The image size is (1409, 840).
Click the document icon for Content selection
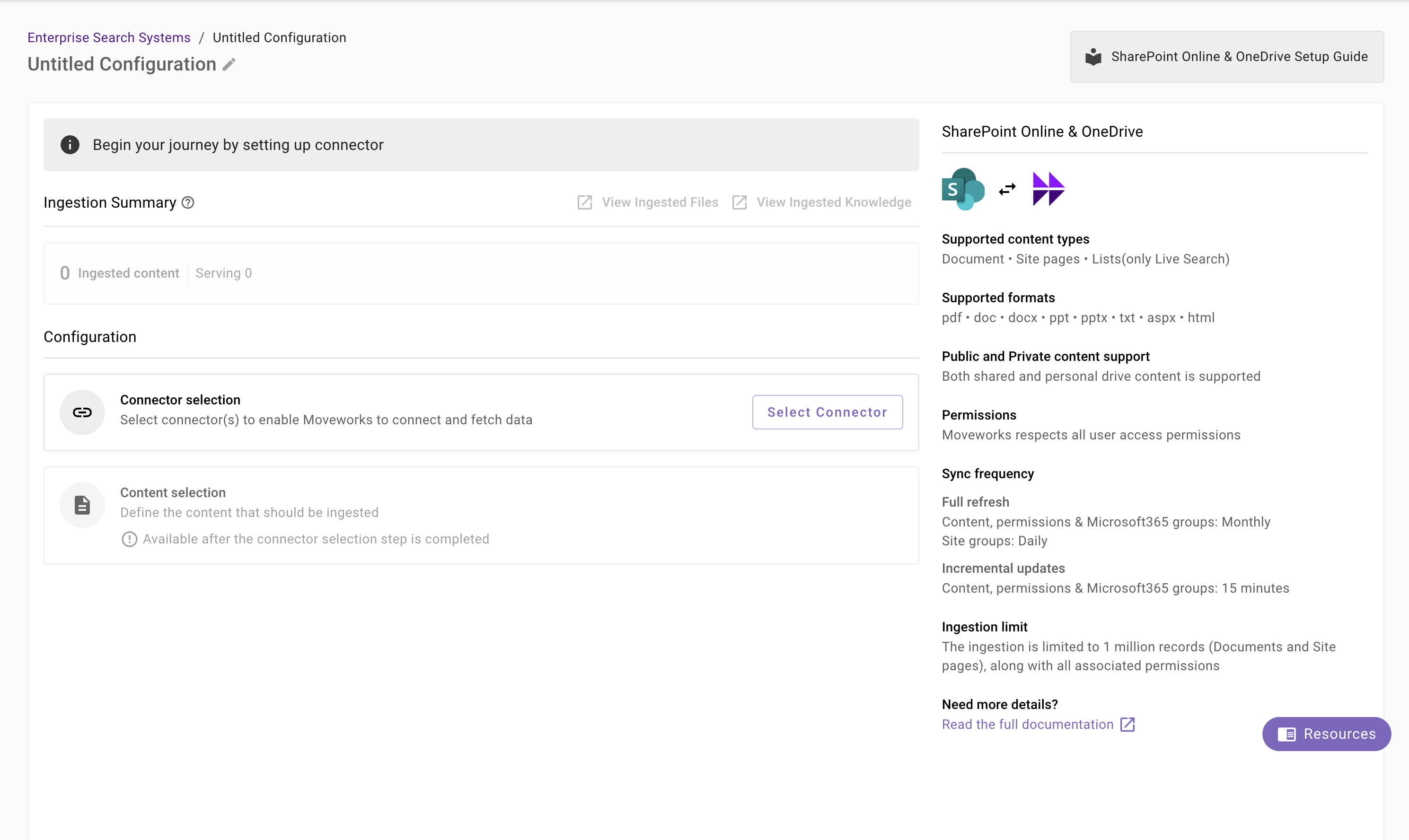[x=82, y=506]
